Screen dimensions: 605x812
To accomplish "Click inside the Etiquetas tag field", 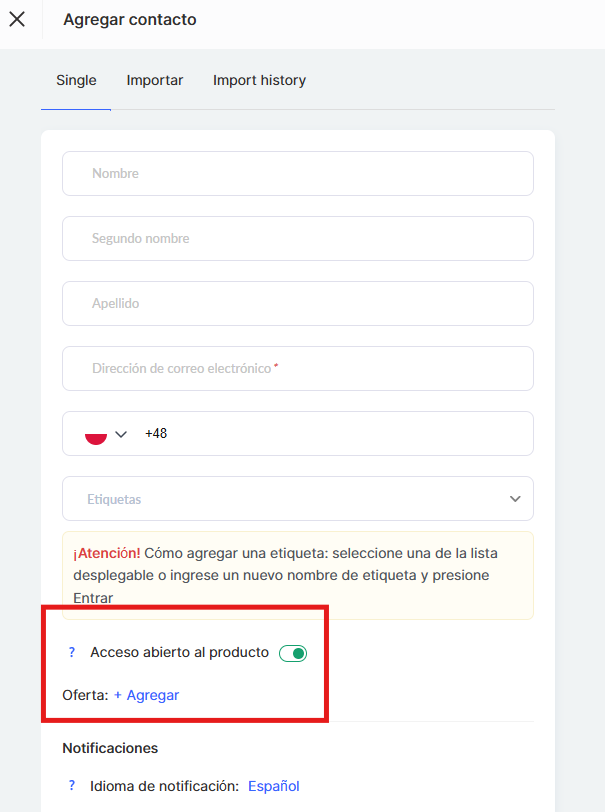I will 280,498.
